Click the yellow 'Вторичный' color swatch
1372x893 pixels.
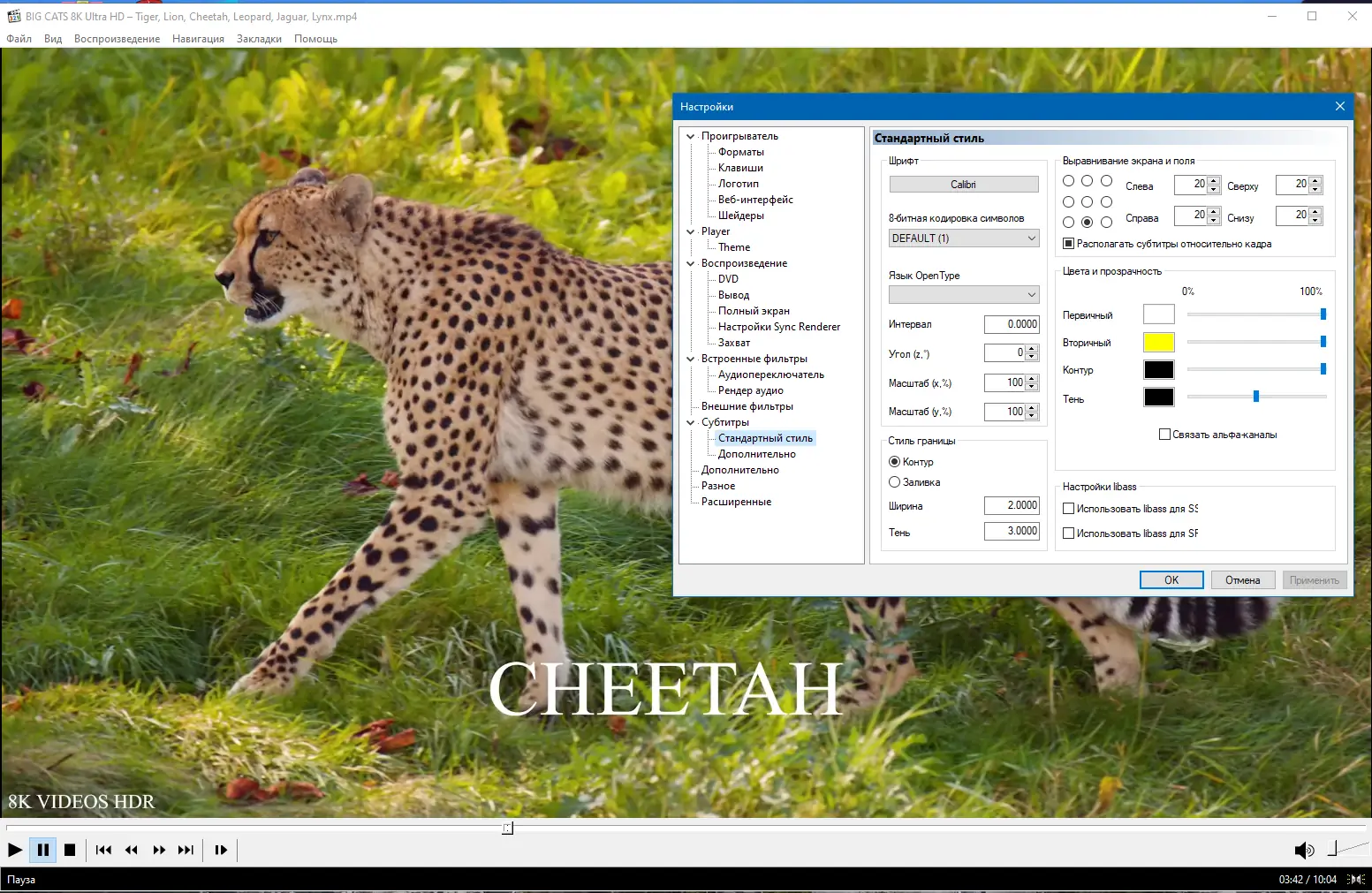pos(1158,342)
